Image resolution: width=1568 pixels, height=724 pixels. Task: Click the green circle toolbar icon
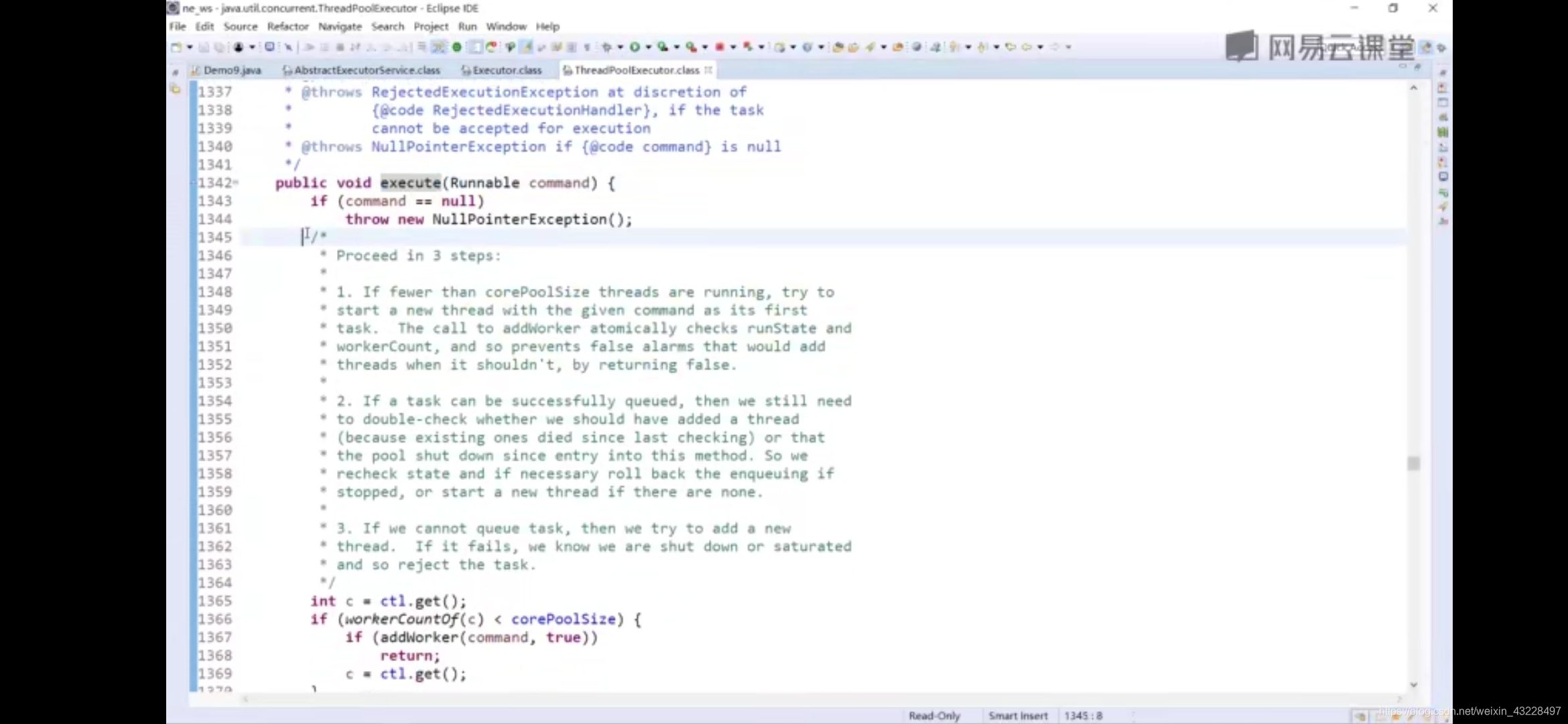tap(457, 47)
